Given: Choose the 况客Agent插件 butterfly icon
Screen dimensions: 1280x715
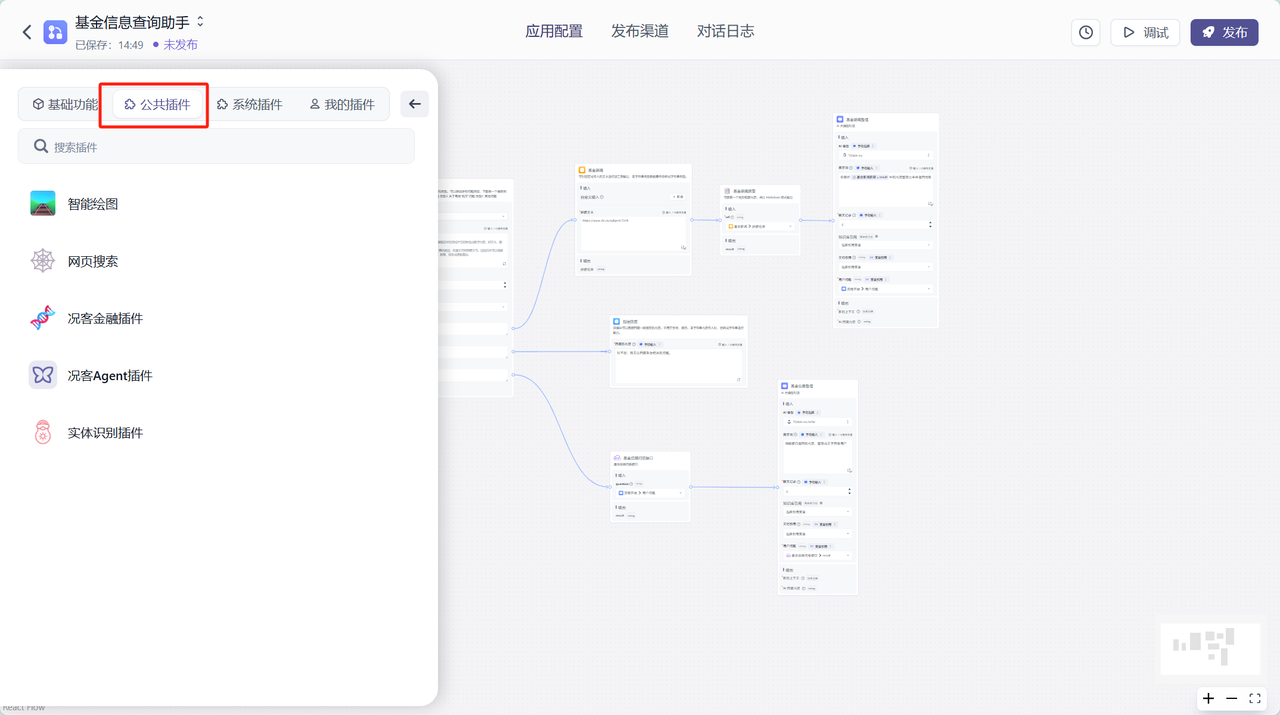Looking at the screenshot, I should 42,375.
